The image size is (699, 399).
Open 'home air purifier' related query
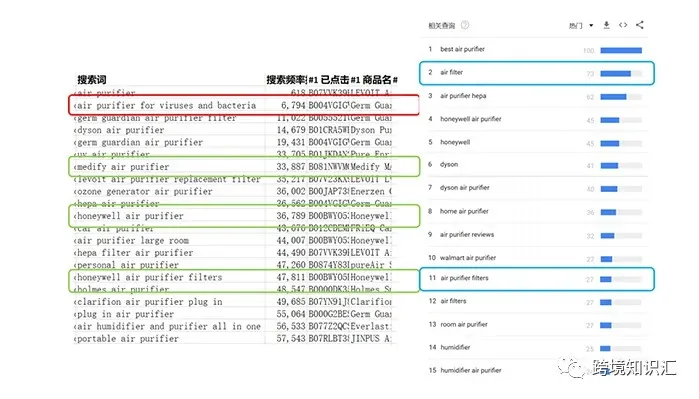[x=464, y=211]
